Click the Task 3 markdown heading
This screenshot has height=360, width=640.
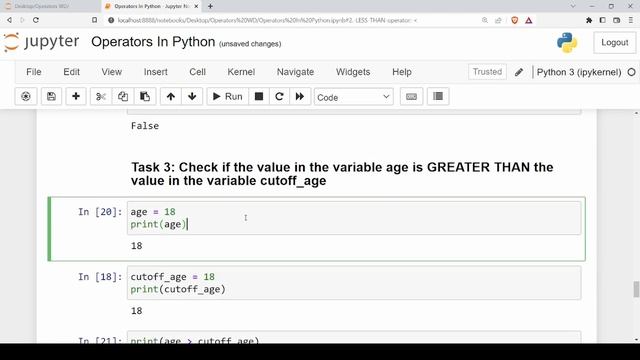[342, 174]
